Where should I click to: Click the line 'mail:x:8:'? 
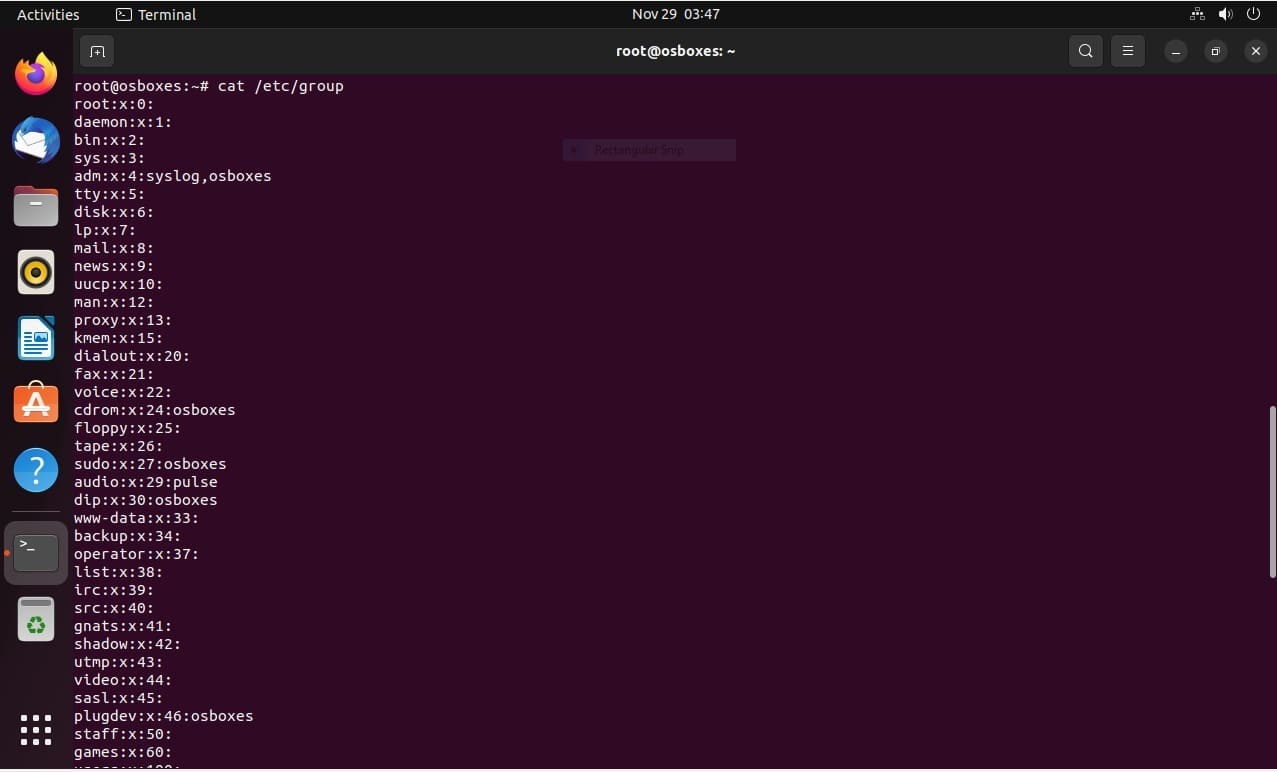[114, 248]
